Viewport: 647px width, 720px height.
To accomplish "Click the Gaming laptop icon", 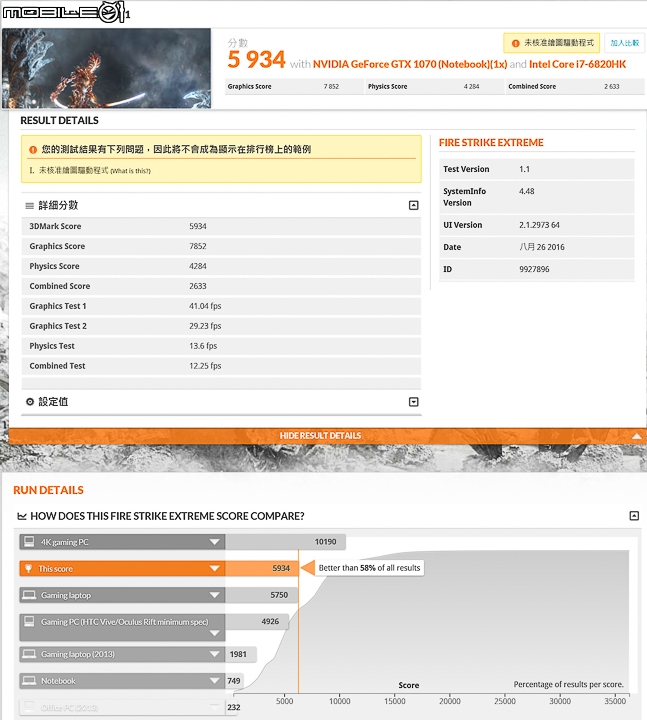I will click(x=29, y=595).
